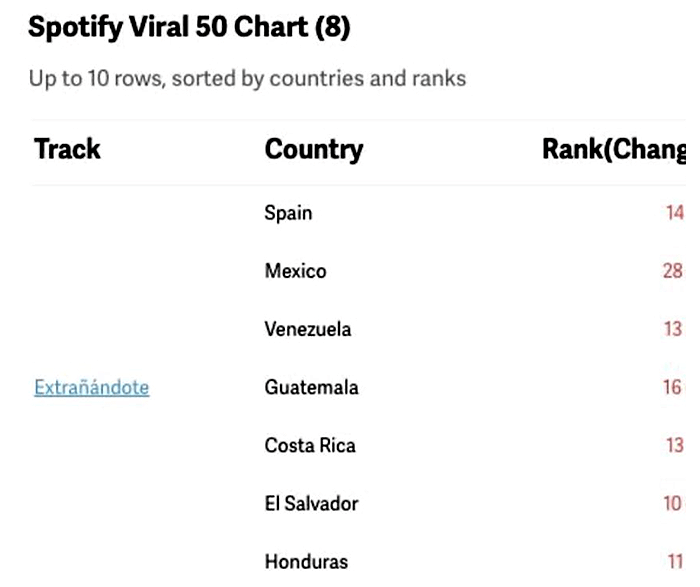
Task: Select the Spotify Viral 50 Chart title
Action: [x=189, y=28]
